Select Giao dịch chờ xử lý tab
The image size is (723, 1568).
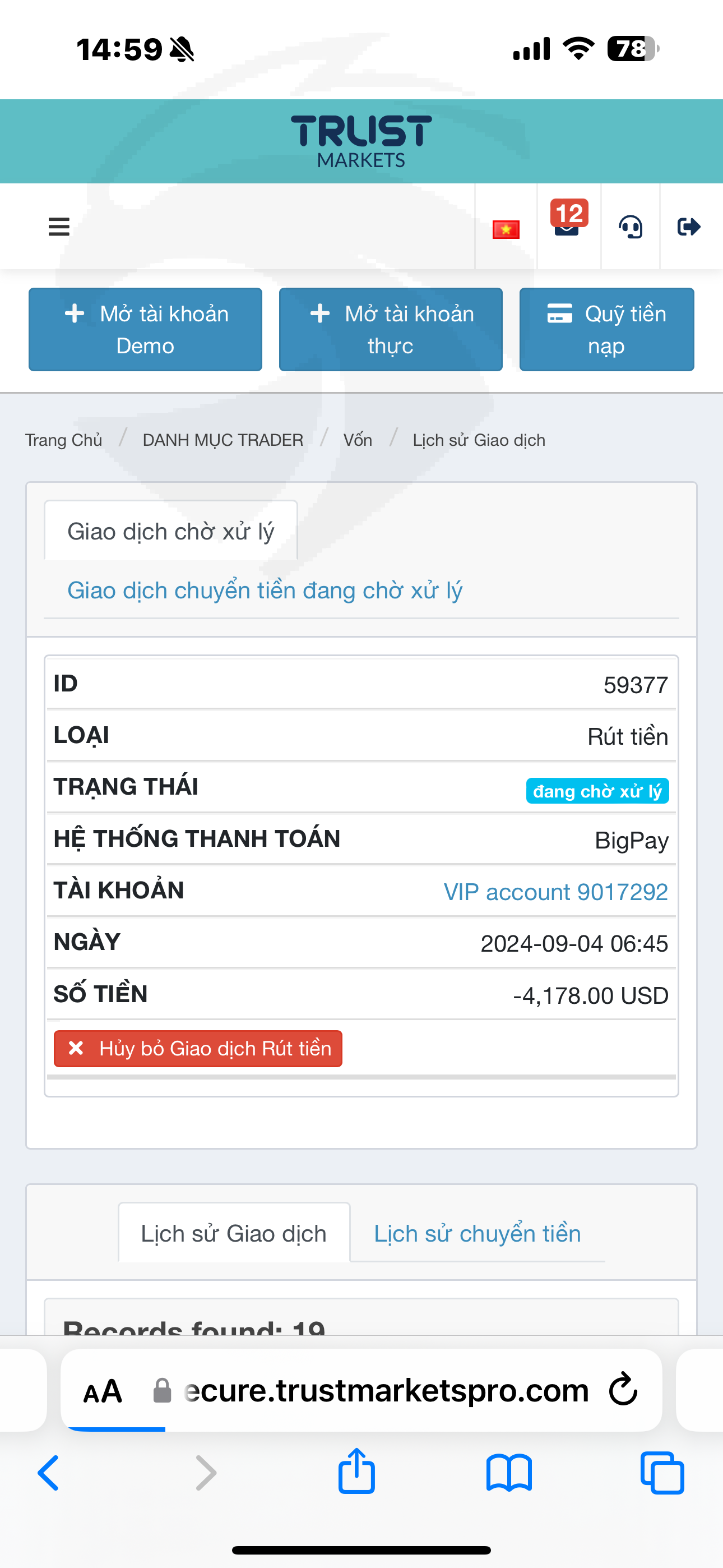click(170, 532)
